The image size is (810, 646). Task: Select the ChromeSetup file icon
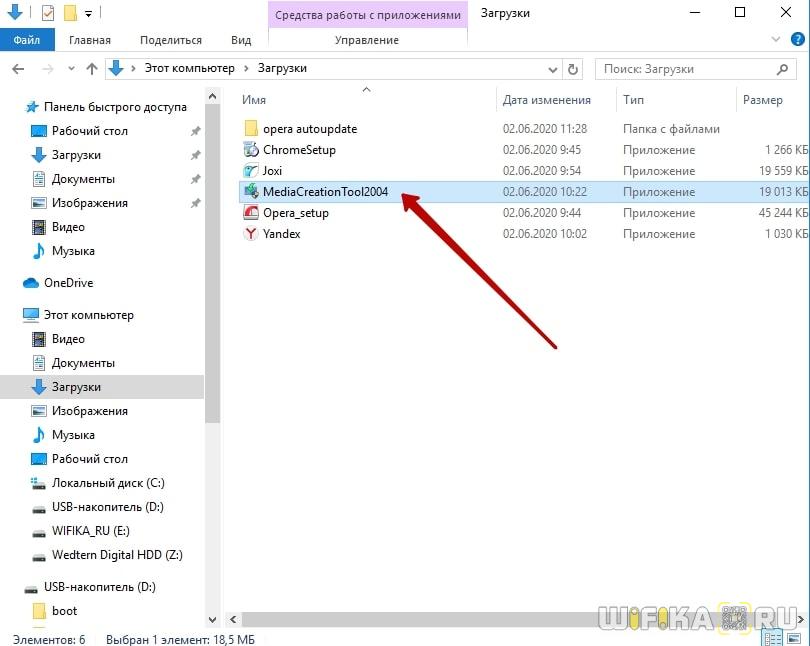pyautogui.click(x=251, y=150)
